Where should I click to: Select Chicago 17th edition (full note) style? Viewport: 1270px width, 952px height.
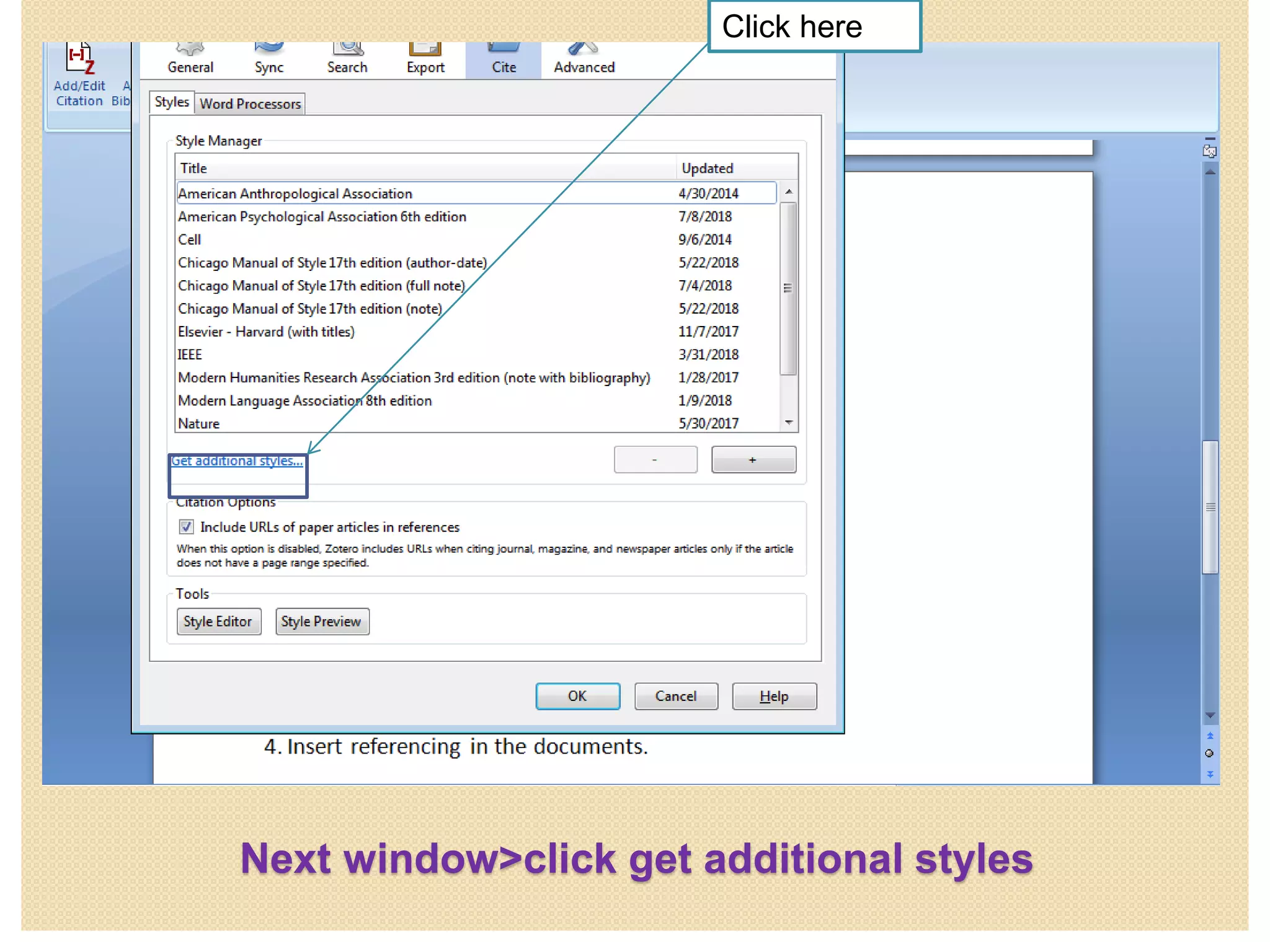tap(476, 285)
